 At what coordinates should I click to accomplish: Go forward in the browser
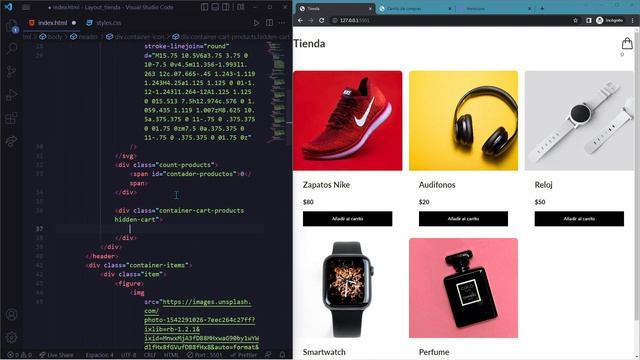[311, 20]
